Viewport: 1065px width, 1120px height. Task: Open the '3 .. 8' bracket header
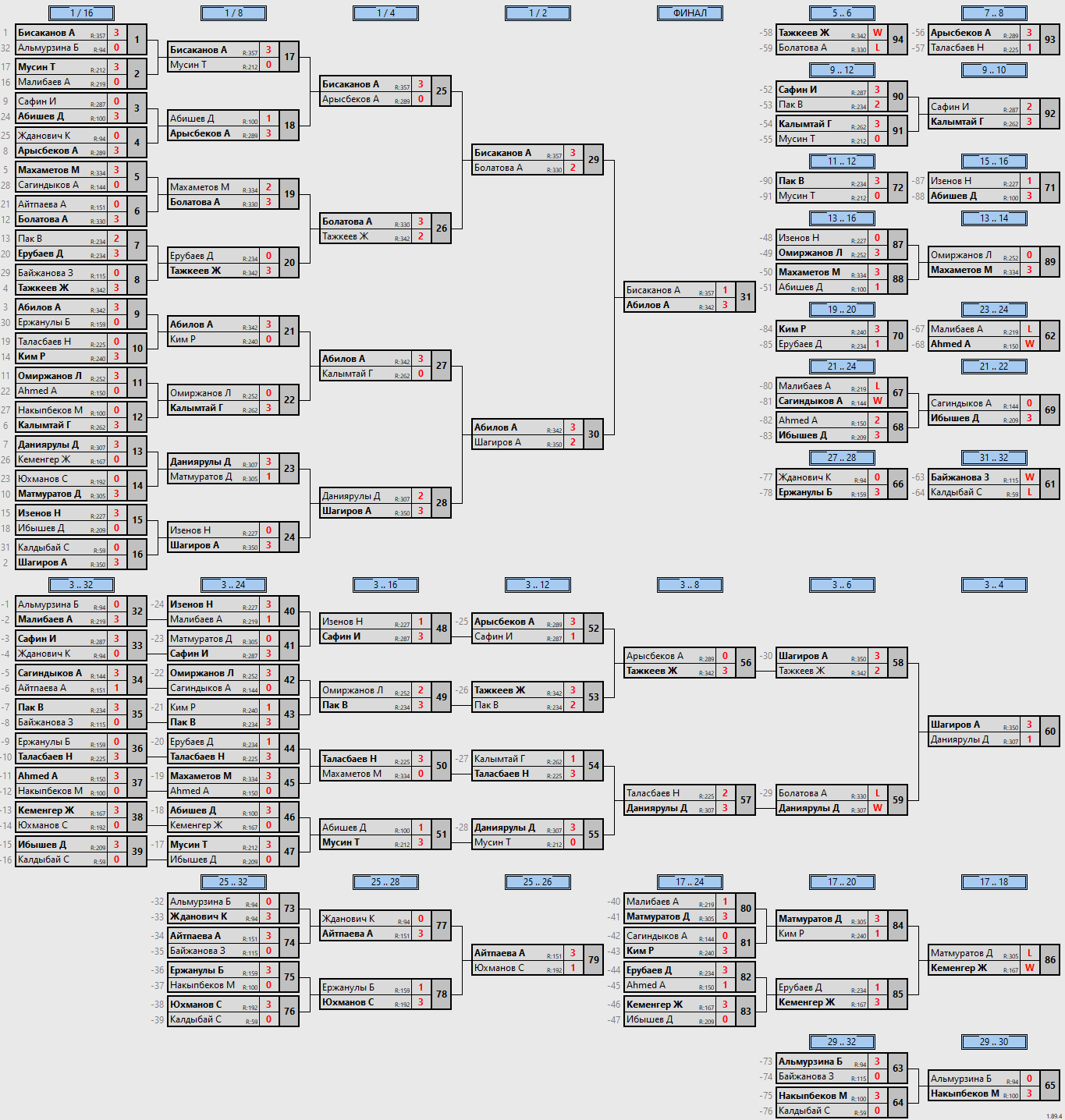[690, 584]
